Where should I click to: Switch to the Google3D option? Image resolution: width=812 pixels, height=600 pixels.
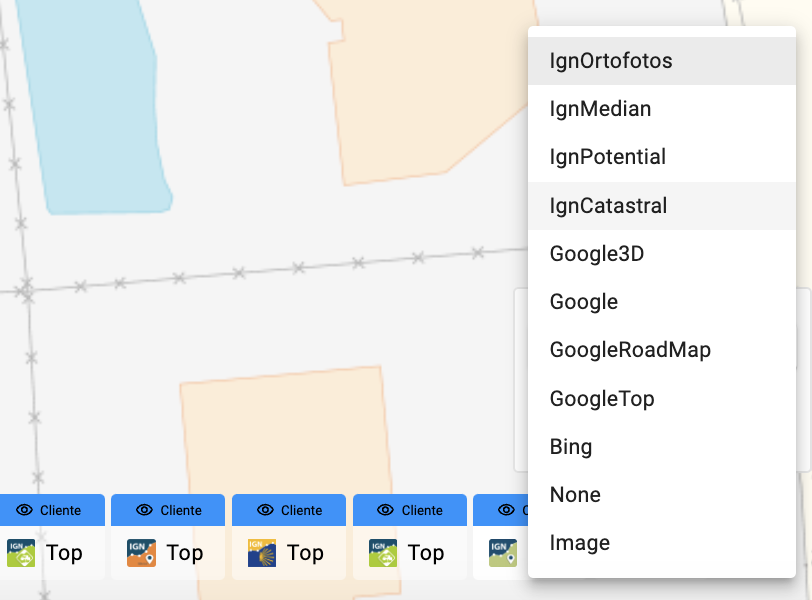click(662, 254)
